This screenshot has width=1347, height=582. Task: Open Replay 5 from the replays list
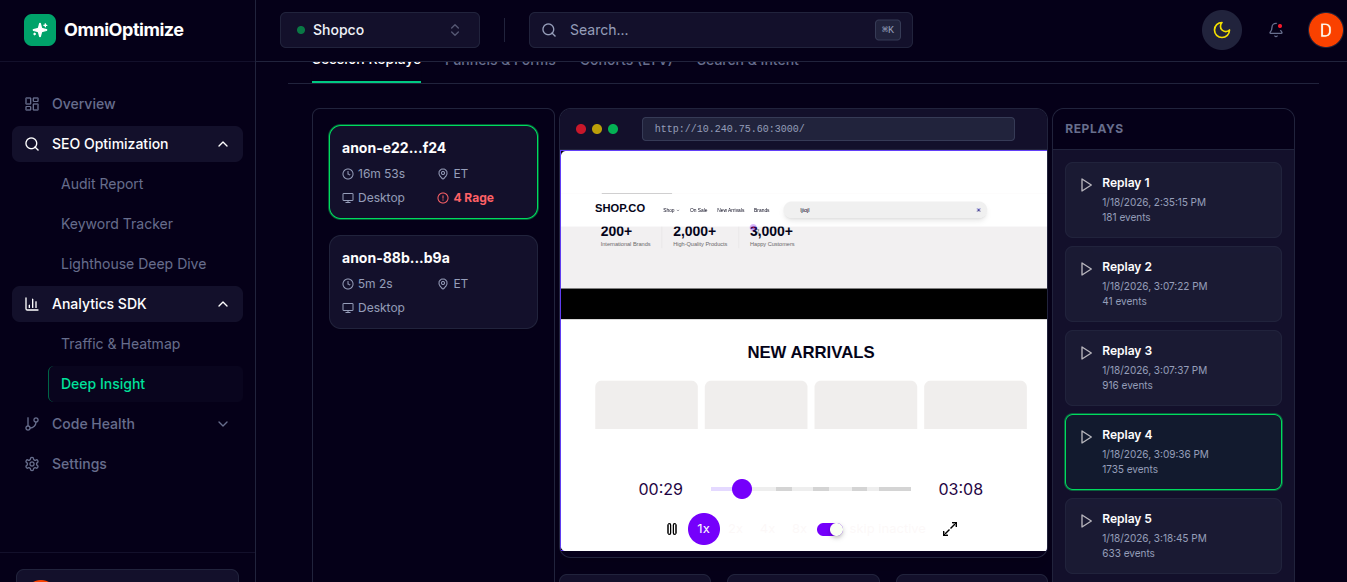(1173, 536)
